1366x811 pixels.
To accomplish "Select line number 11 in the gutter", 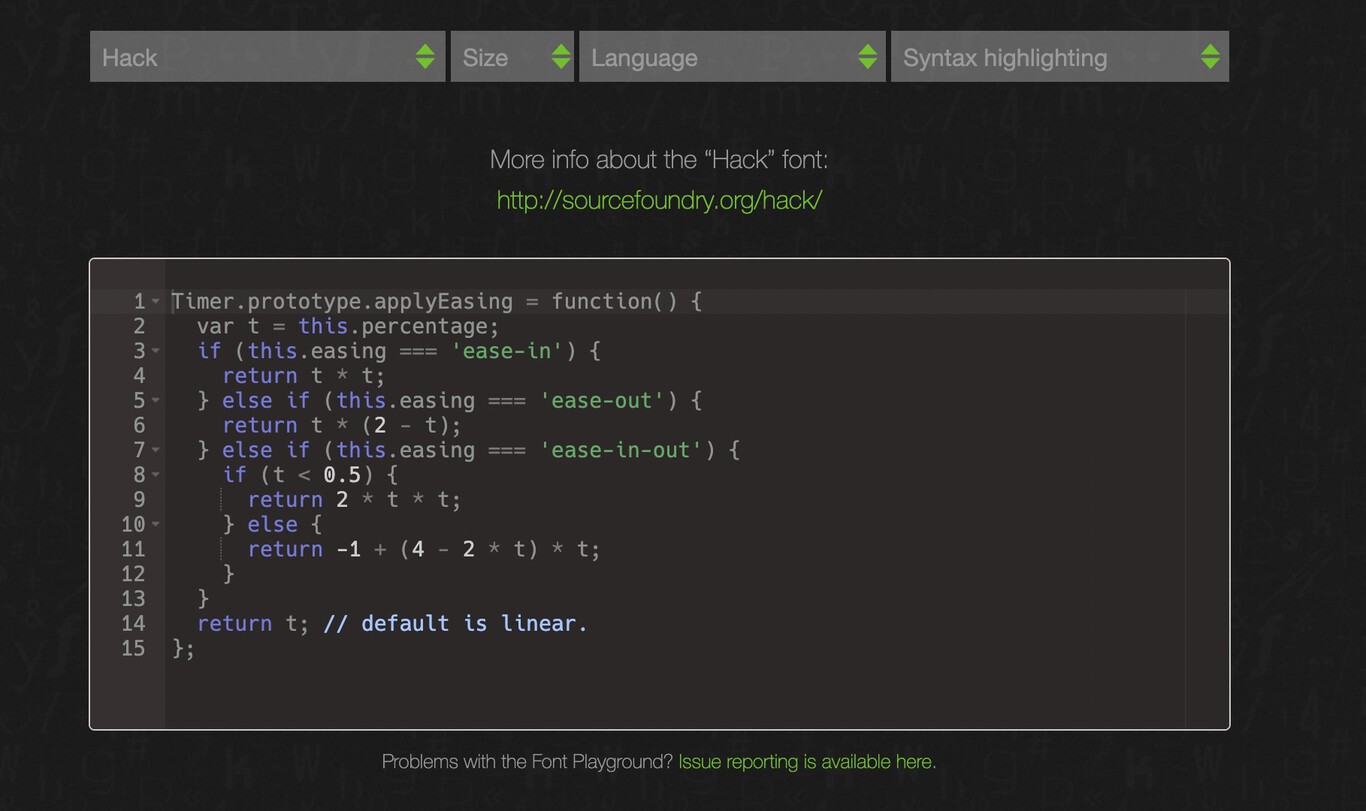I will pyautogui.click(x=132, y=549).
